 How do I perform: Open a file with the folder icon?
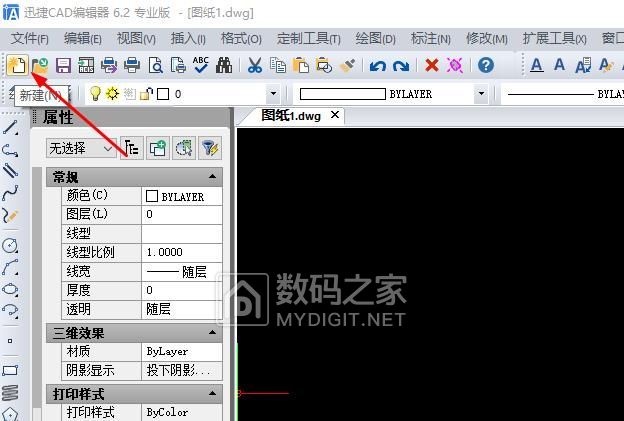pyautogui.click(x=40, y=65)
